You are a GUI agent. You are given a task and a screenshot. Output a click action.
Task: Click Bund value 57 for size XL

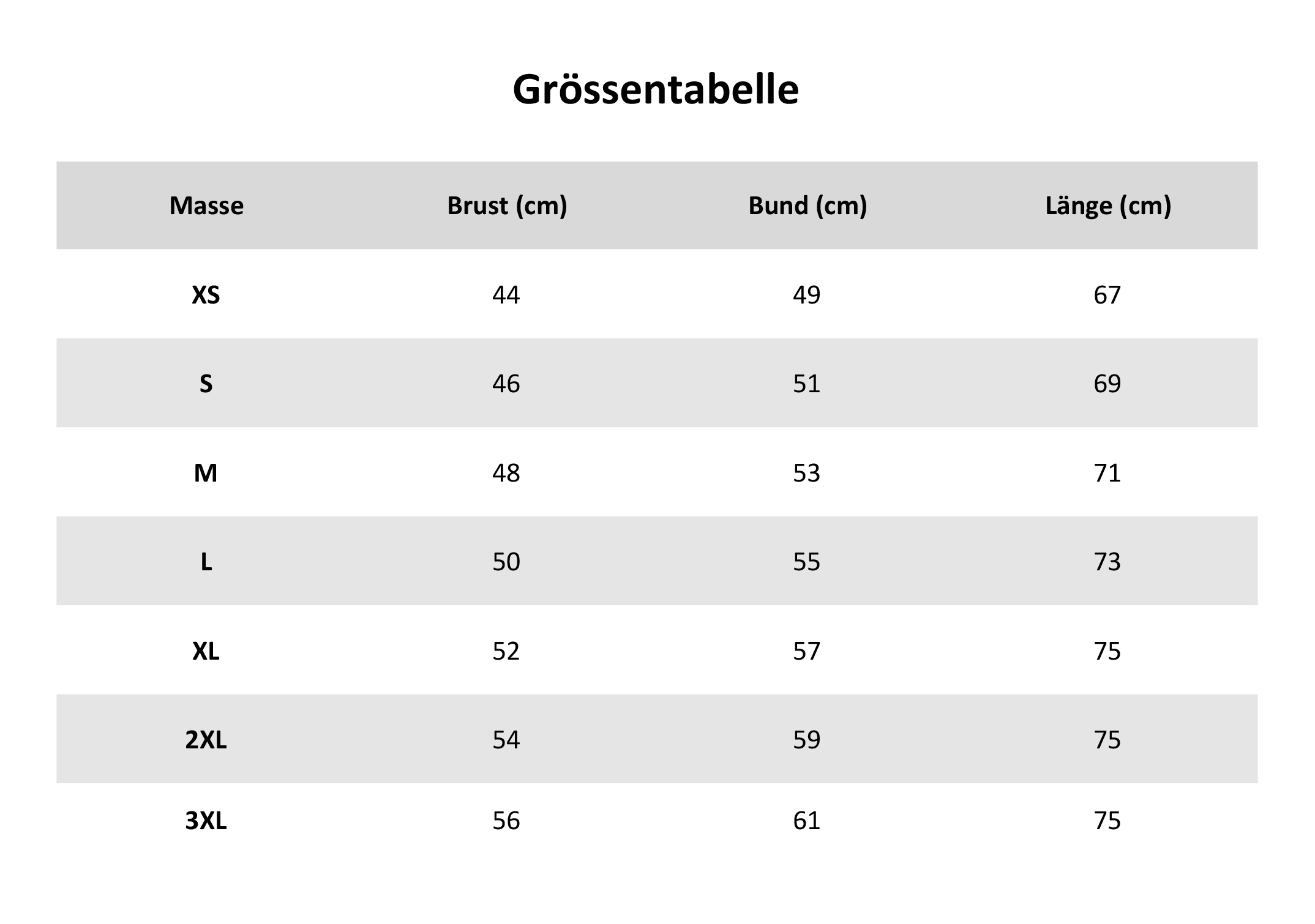(807, 651)
